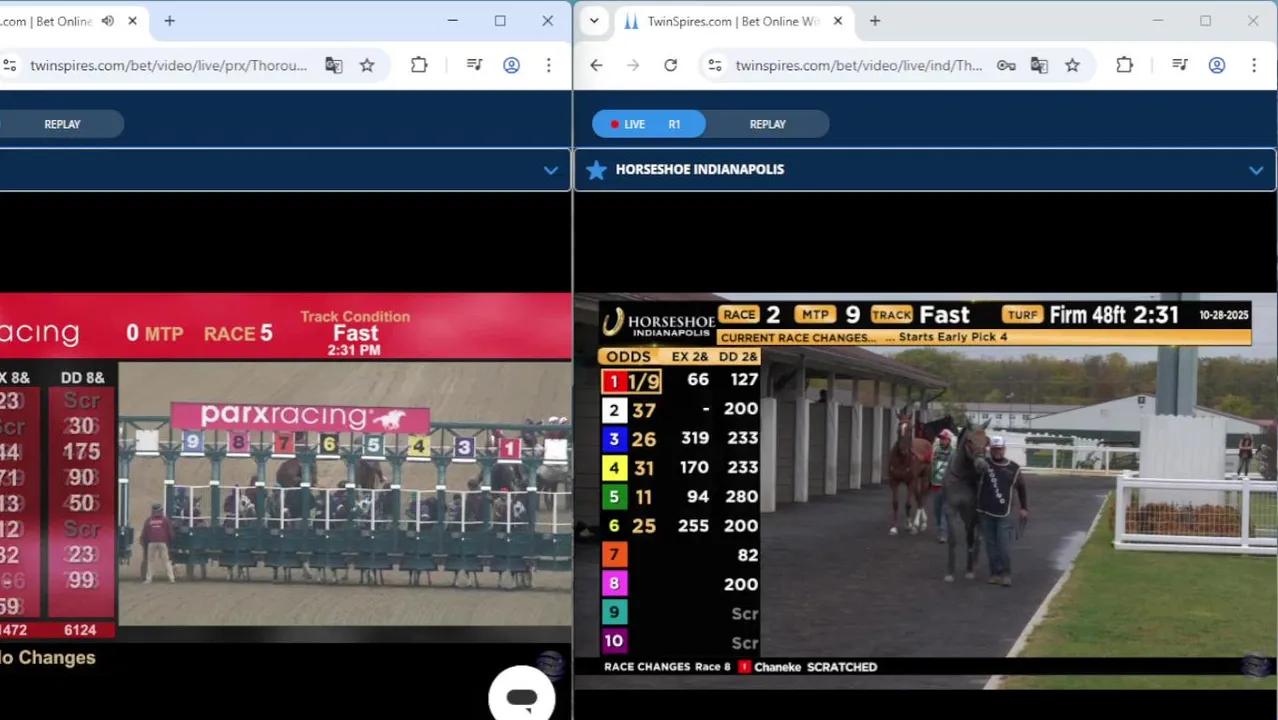Open the tab search dropdown in the right window
The height and width of the screenshot is (720, 1278).
point(594,21)
